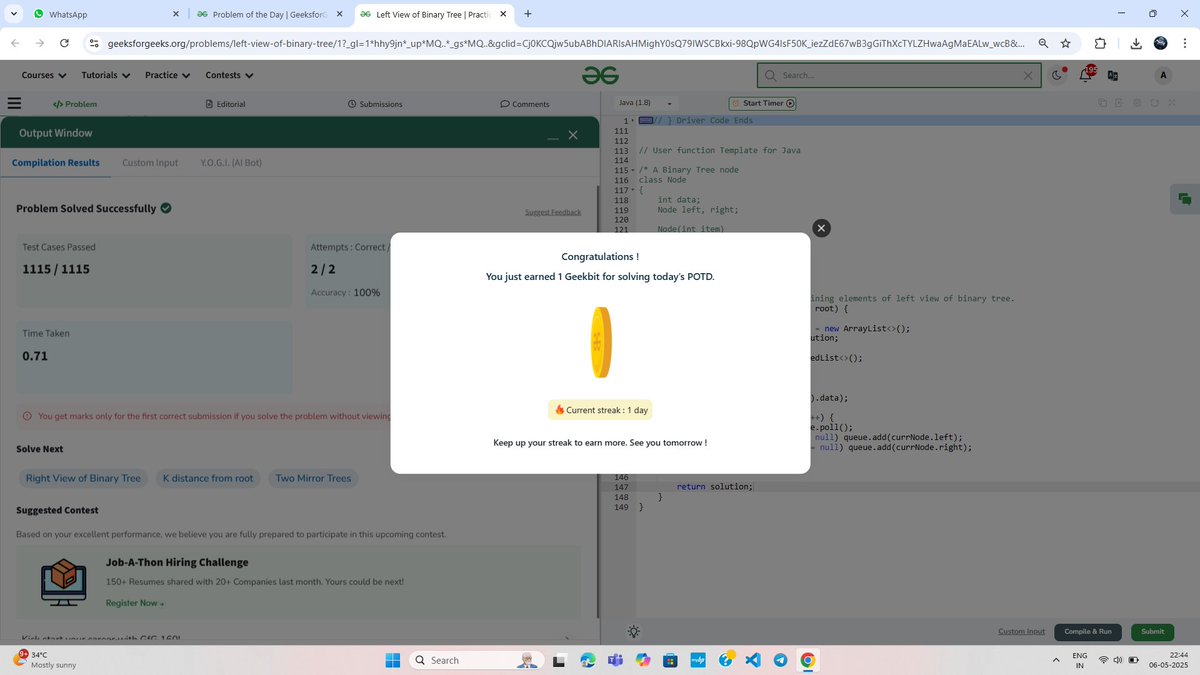The height and width of the screenshot is (675, 1200).
Task: Select the Custom Input tab in Output Window
Action: [x=150, y=162]
